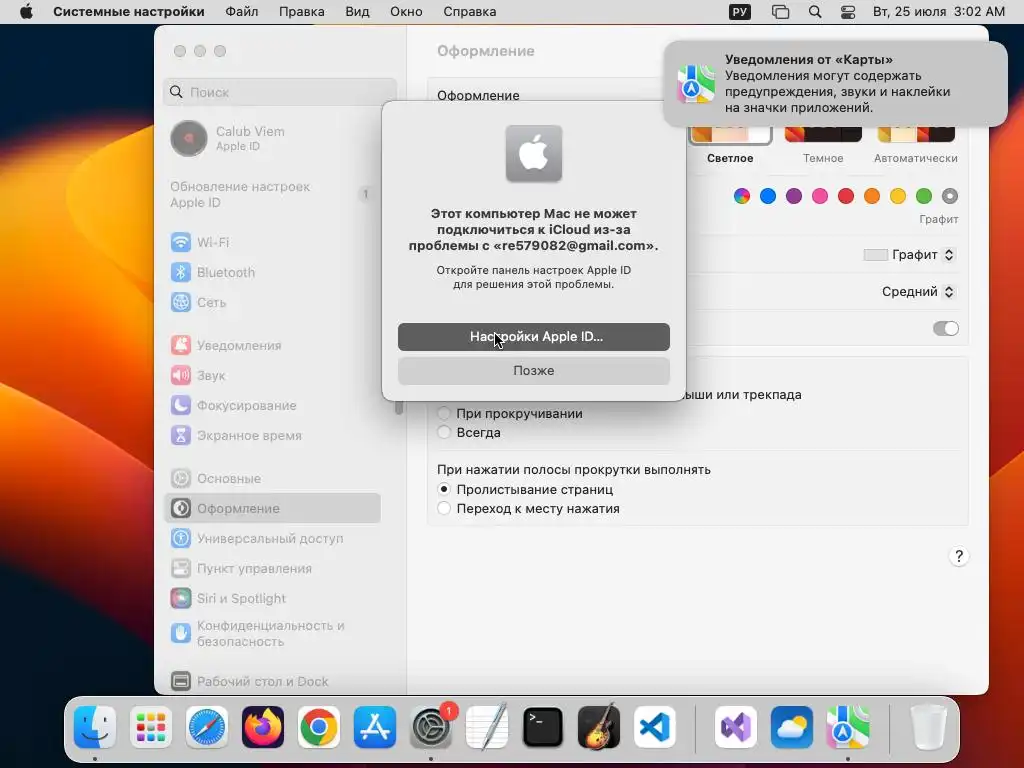Screen dimensions: 1024x768
Task: Open the Уведомления bell icon
Action: [181, 345]
